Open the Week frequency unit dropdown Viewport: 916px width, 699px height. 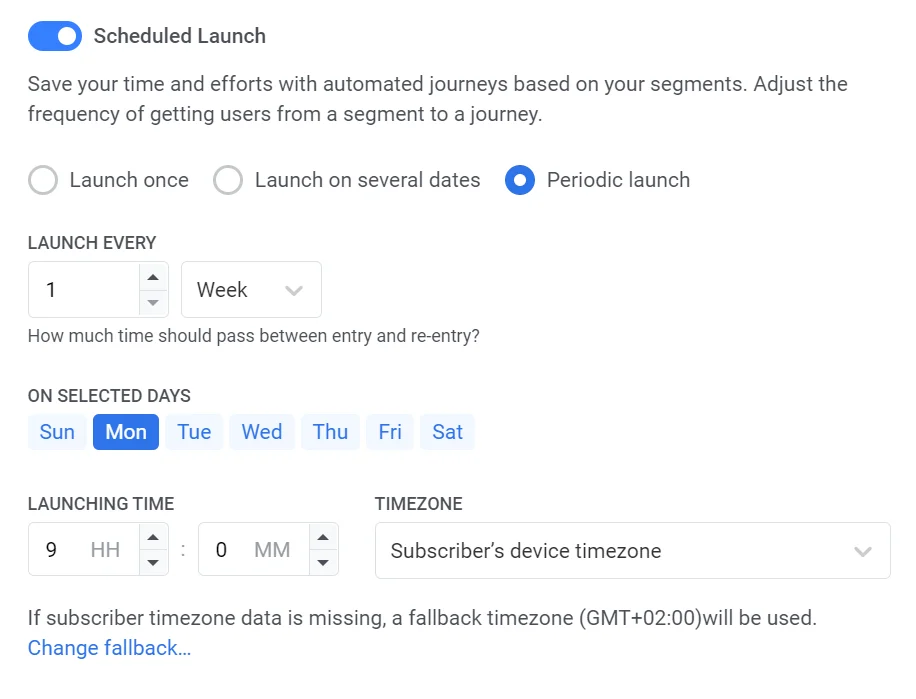pyautogui.click(x=251, y=290)
